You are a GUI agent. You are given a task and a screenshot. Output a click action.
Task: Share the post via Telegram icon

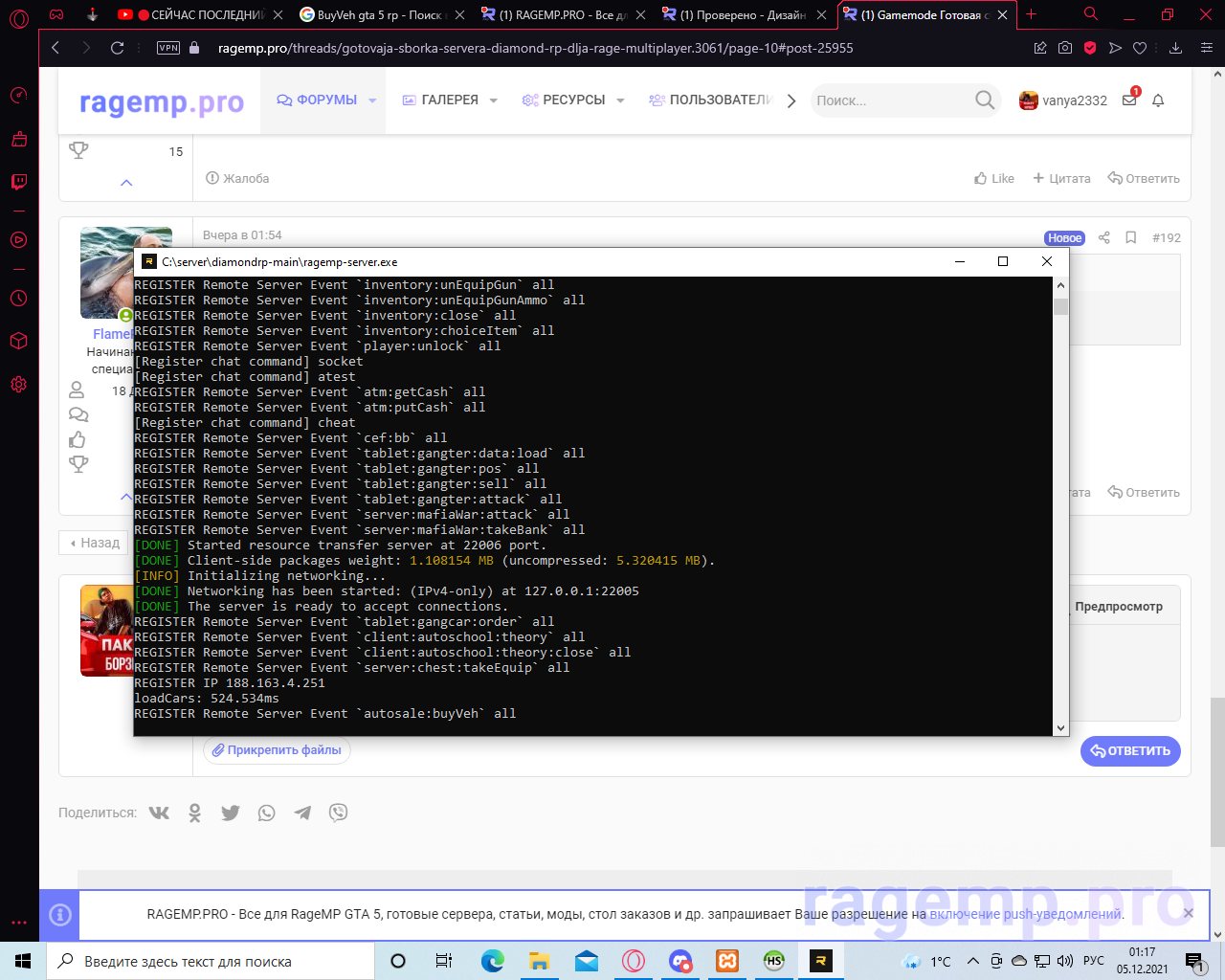click(302, 813)
